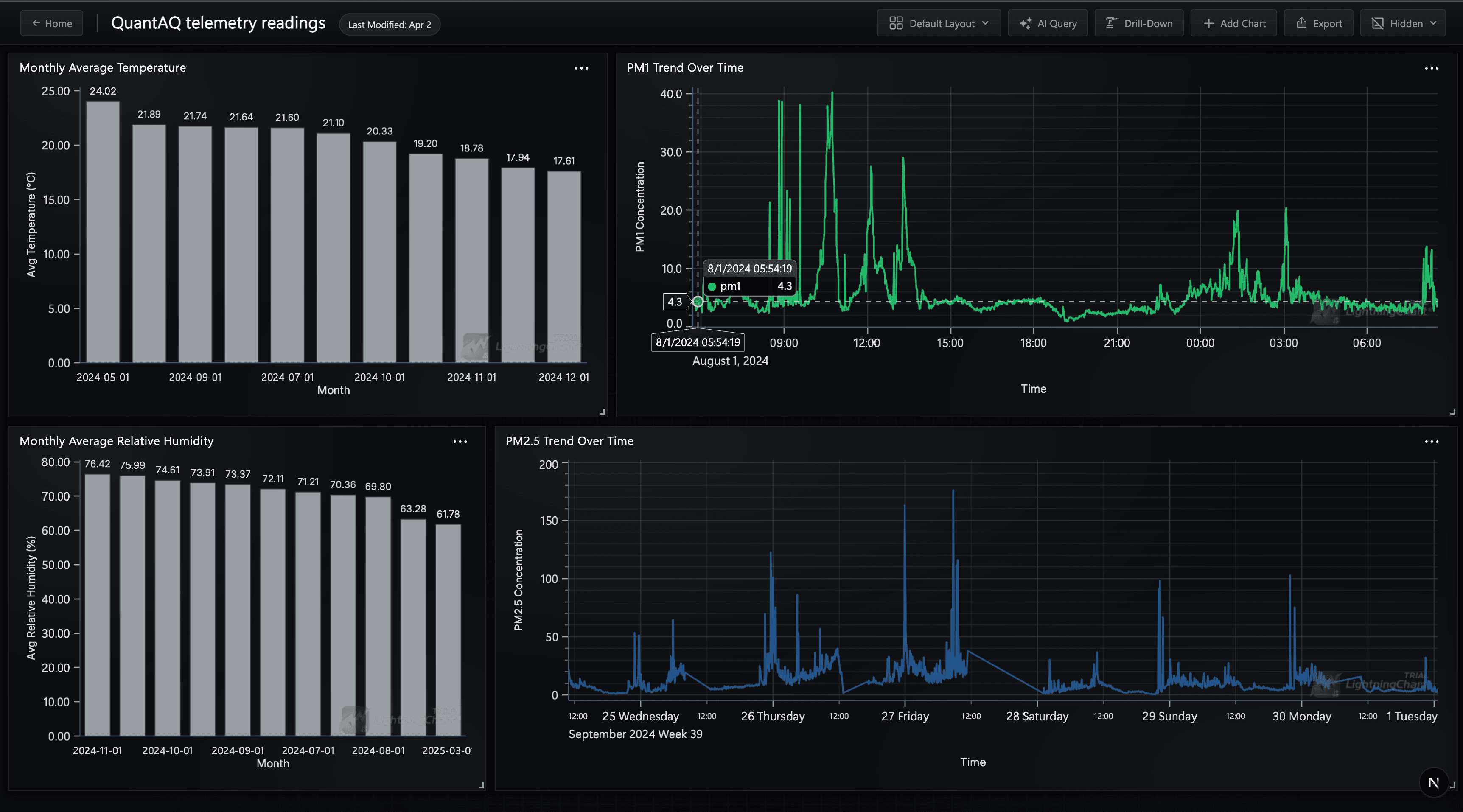Click the chevron arrow on Default Layout
This screenshot has height=812, width=1463.
pos(985,23)
